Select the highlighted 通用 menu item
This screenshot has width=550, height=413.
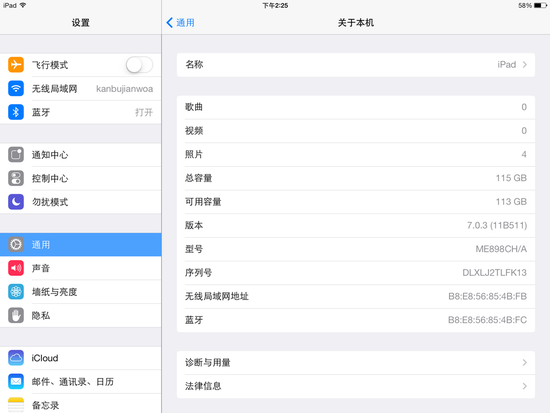tap(81, 245)
